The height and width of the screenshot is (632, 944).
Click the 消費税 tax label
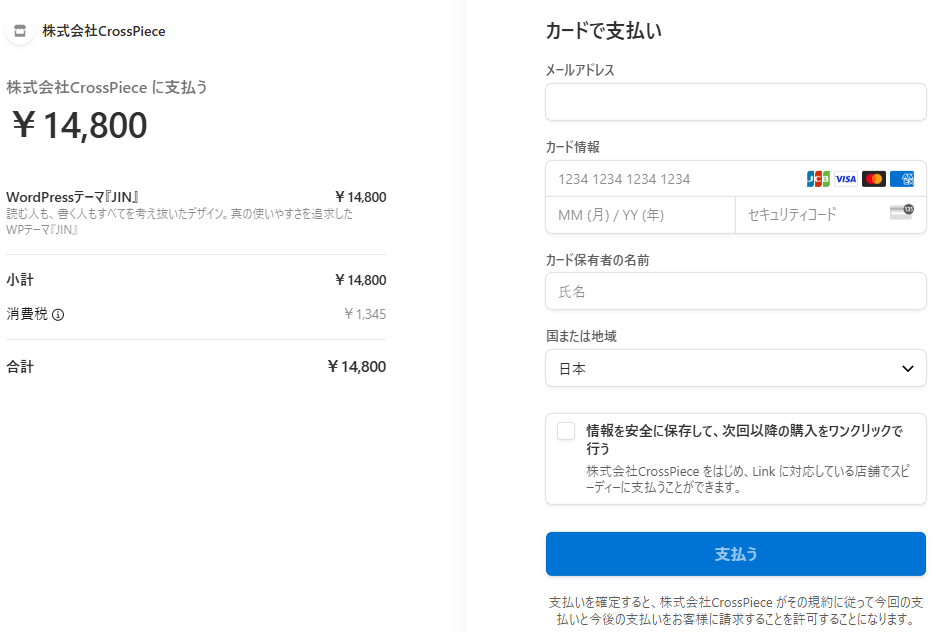point(27,314)
